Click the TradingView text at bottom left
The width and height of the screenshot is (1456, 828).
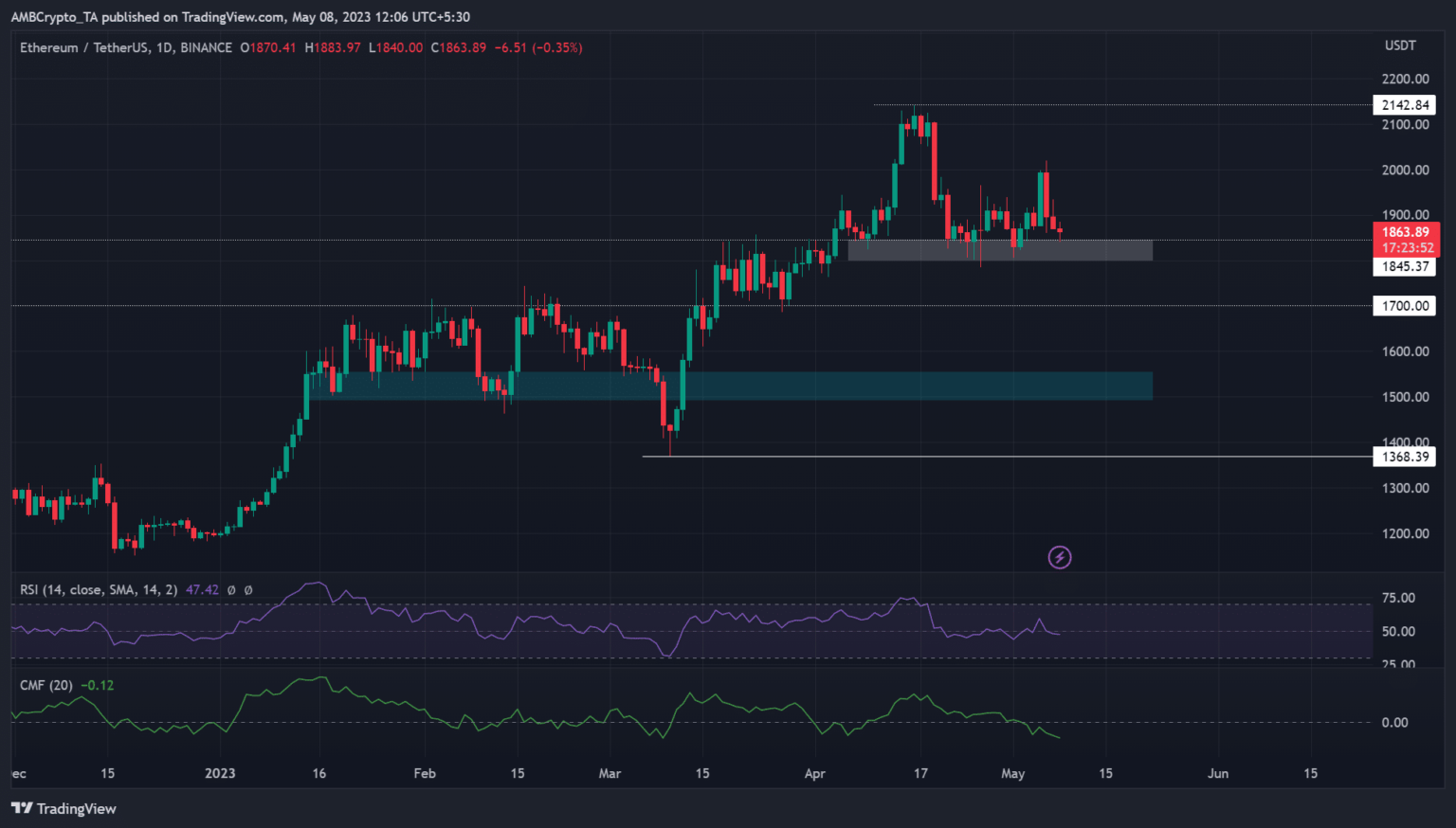(76, 808)
